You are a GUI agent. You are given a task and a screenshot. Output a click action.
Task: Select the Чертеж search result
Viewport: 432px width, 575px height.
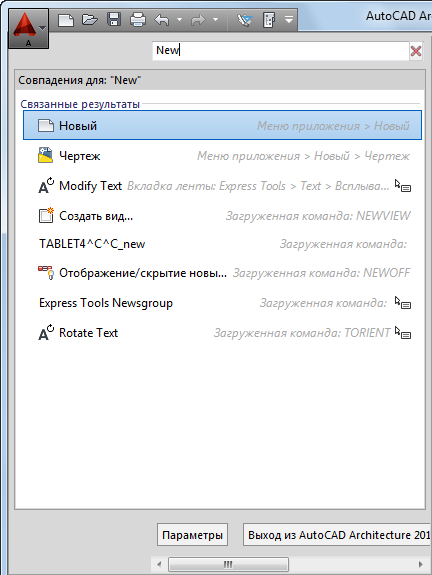coord(222,156)
